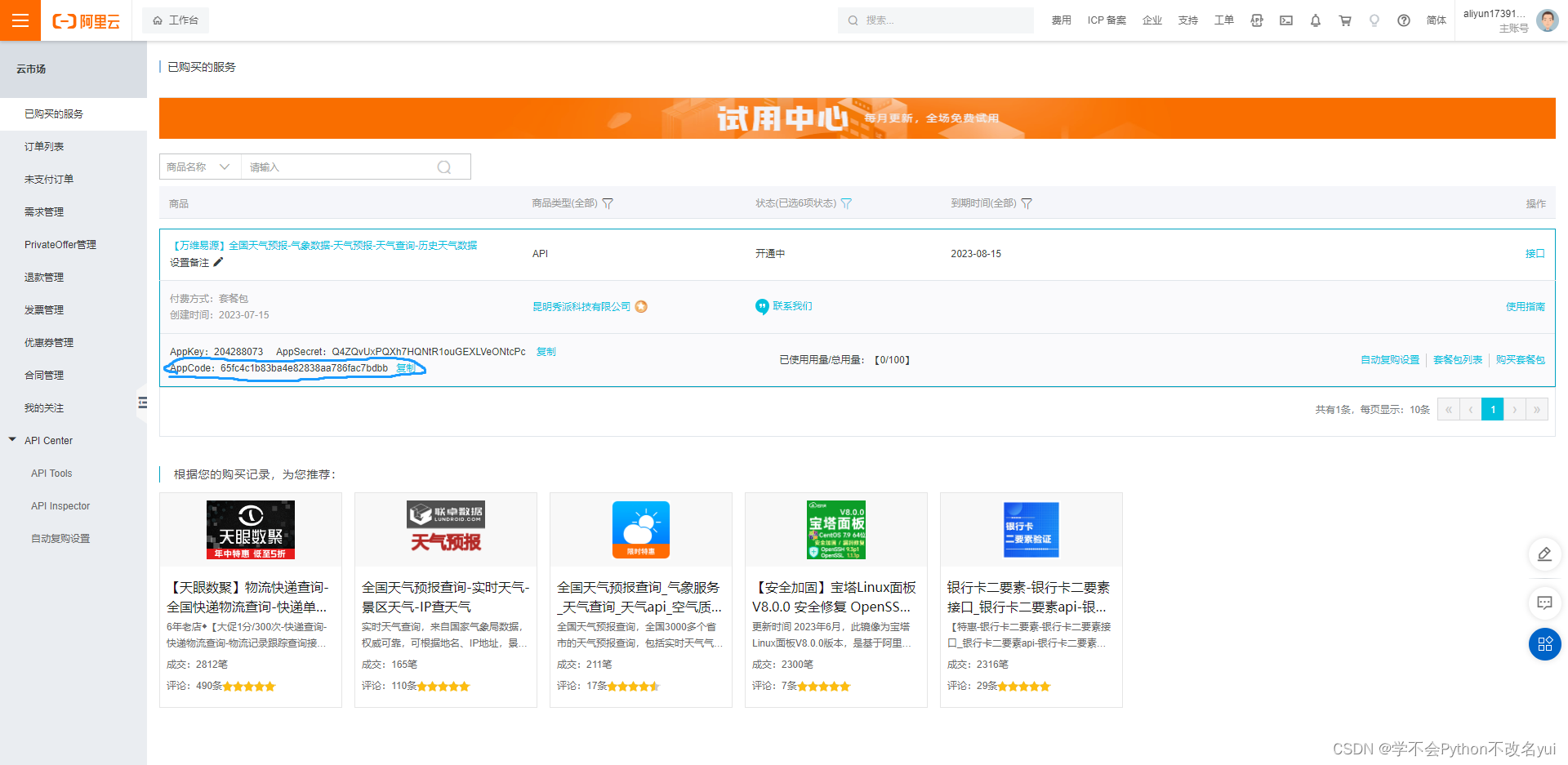Screen dimensions: 1568x765
Task: Go to last page of results
Action: click(1537, 409)
